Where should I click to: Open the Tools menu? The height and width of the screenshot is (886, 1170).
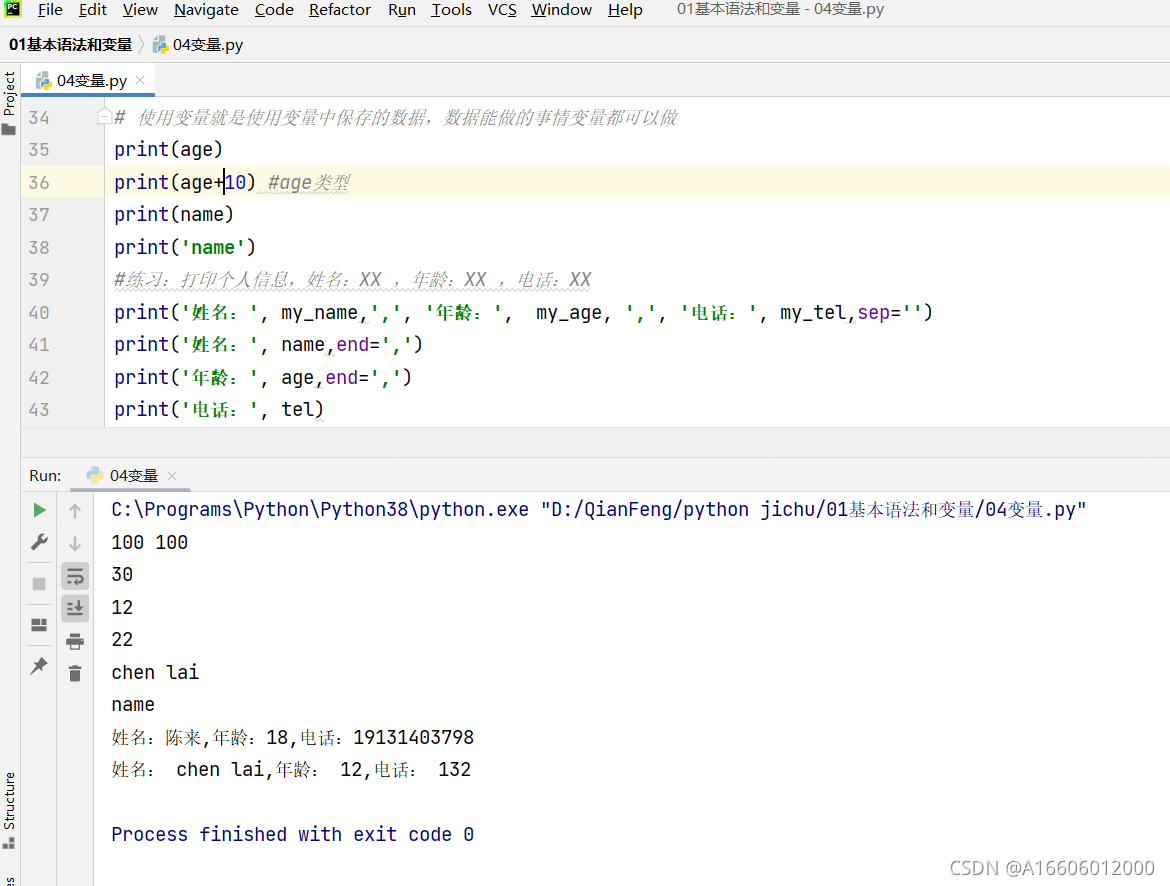451,10
